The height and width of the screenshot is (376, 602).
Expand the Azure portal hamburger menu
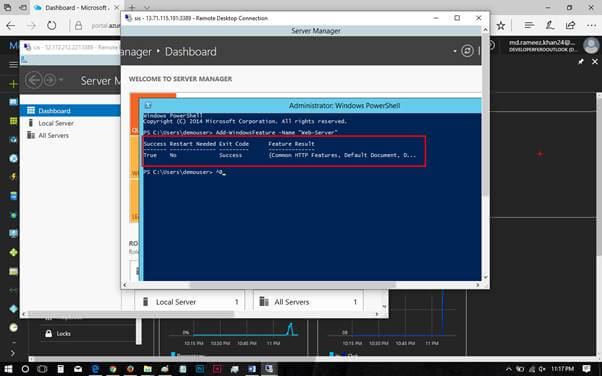[x=13, y=65]
